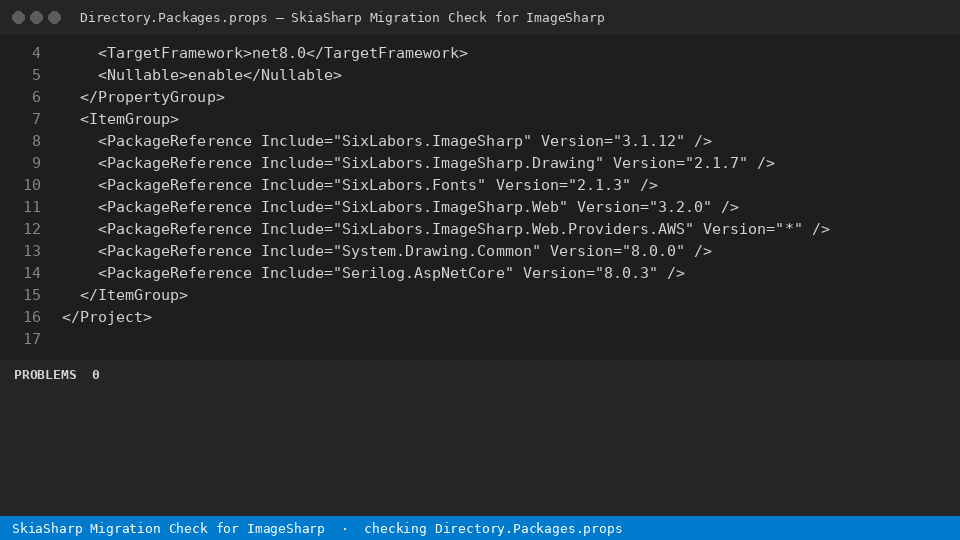
Task: Close the window with first titlebar button
Action: click(18, 18)
